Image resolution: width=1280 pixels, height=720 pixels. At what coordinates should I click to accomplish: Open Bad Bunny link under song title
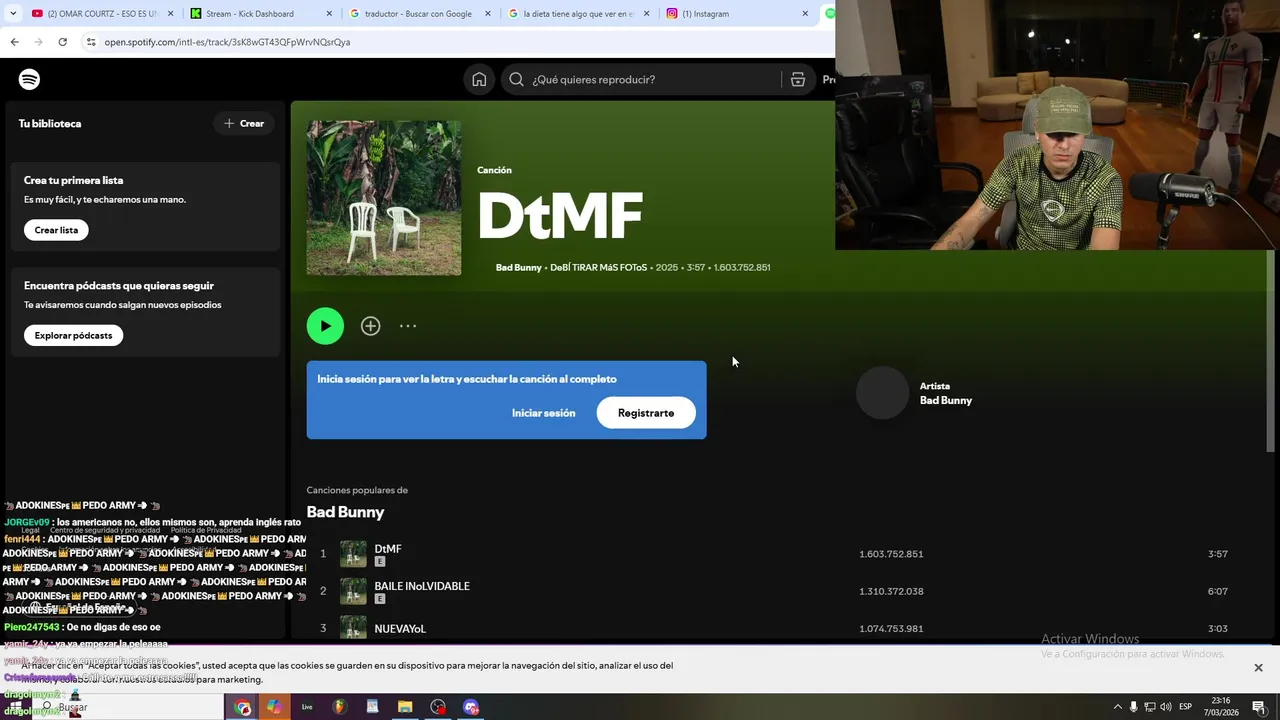[518, 268]
